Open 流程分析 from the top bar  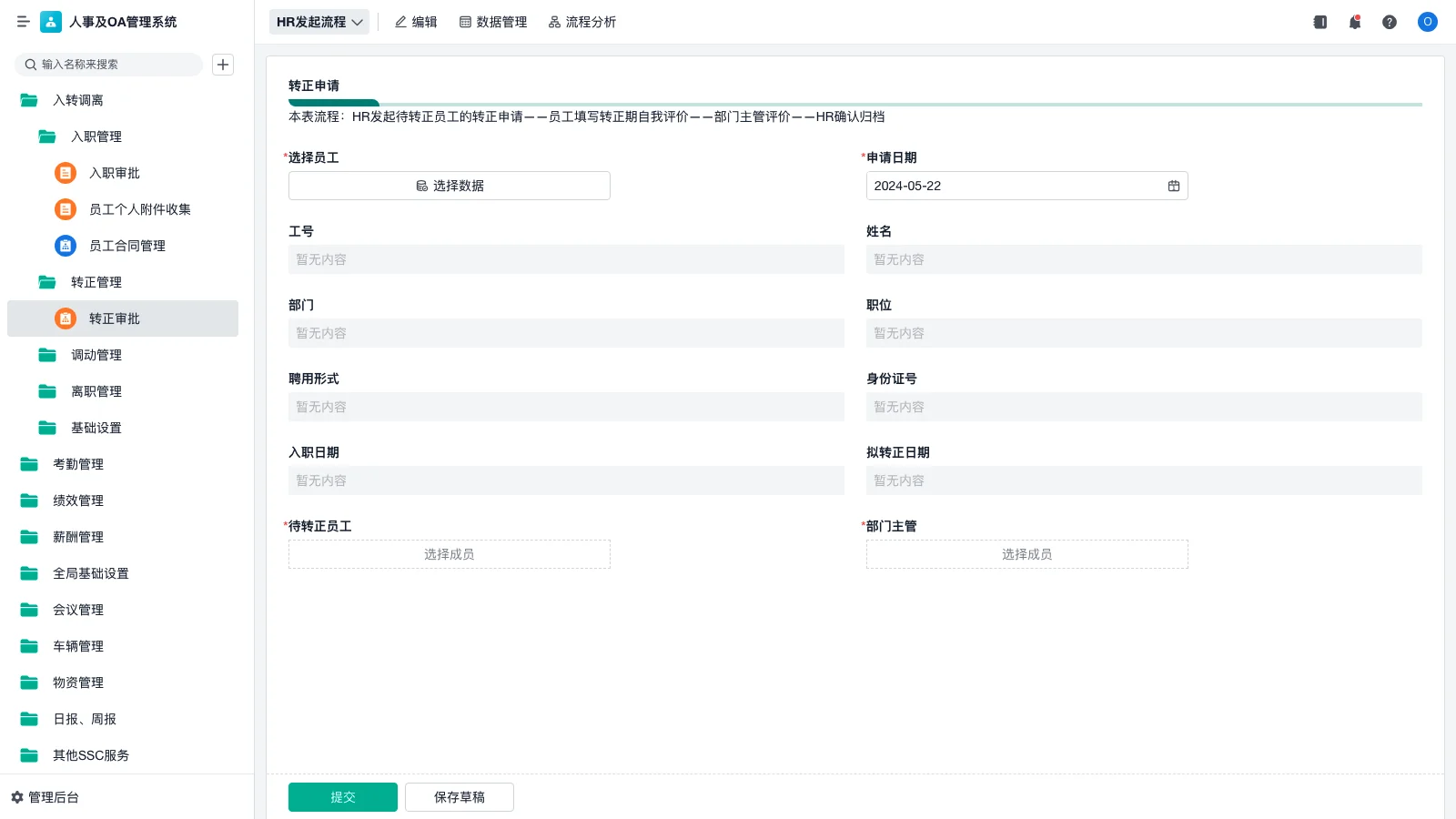(582, 22)
